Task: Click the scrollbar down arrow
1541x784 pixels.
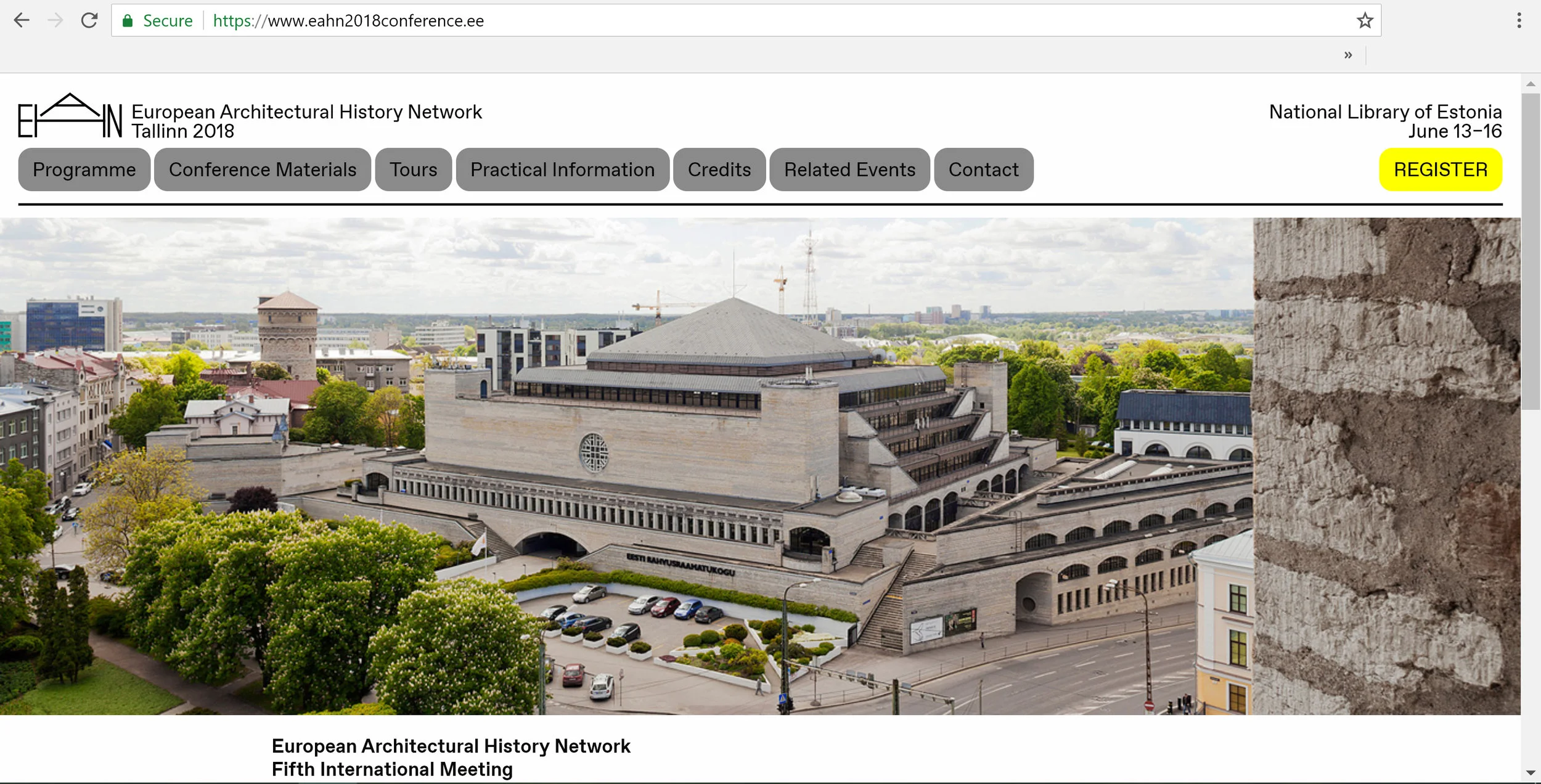Action: click(1531, 772)
